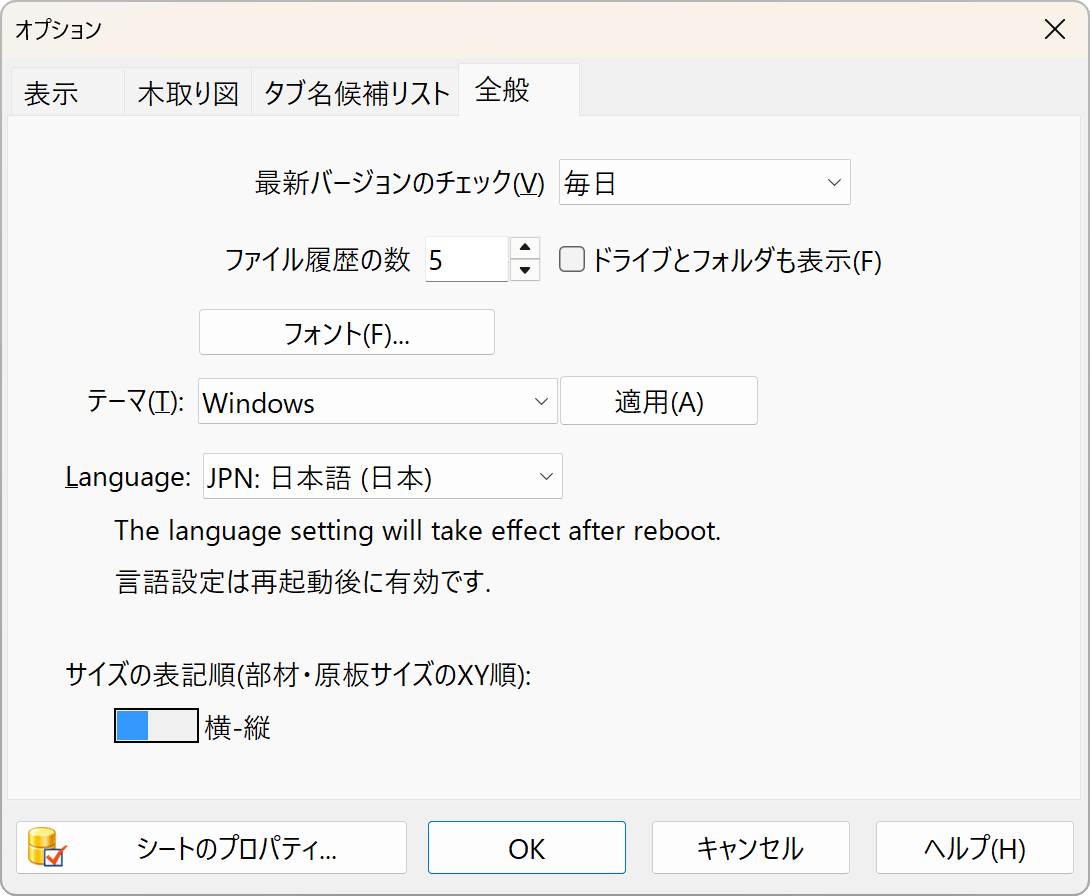Open the タブ名候補リスト tab
Viewport: 1090px width, 896px height.
pyautogui.click(x=356, y=94)
